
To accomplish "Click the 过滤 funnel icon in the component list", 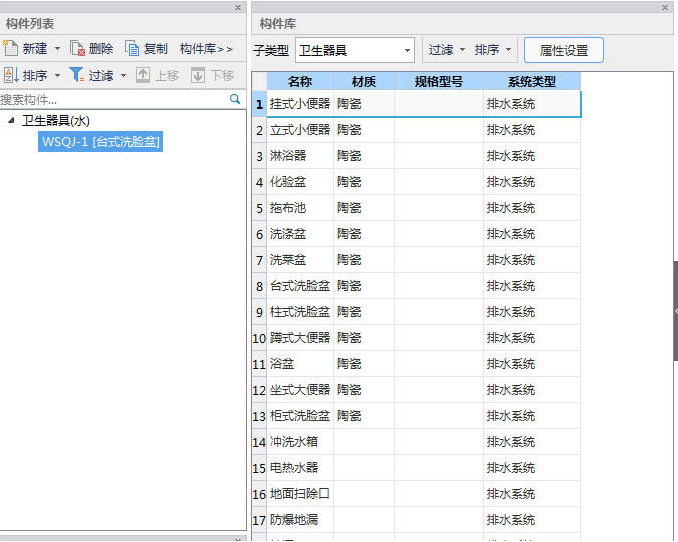I will pyautogui.click(x=76, y=75).
